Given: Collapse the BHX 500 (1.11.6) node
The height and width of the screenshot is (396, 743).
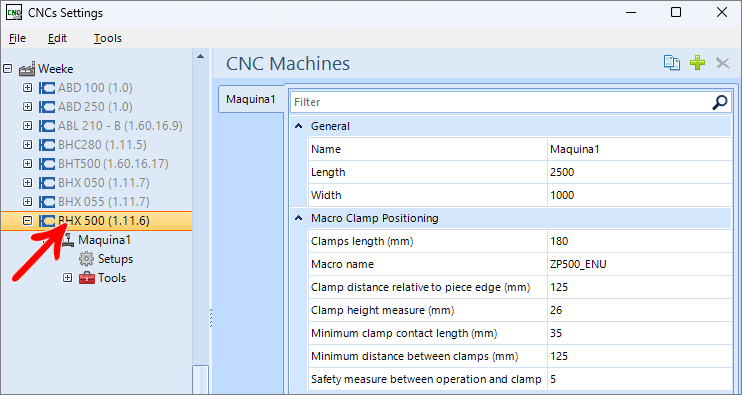Looking at the screenshot, I should click(27, 221).
